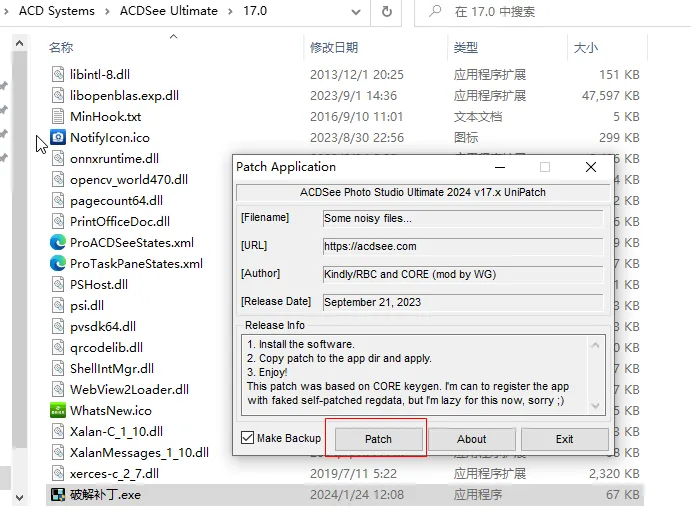Select the file name NotifyIcon.ico
Screen dimensions: 691x514
pos(110,138)
